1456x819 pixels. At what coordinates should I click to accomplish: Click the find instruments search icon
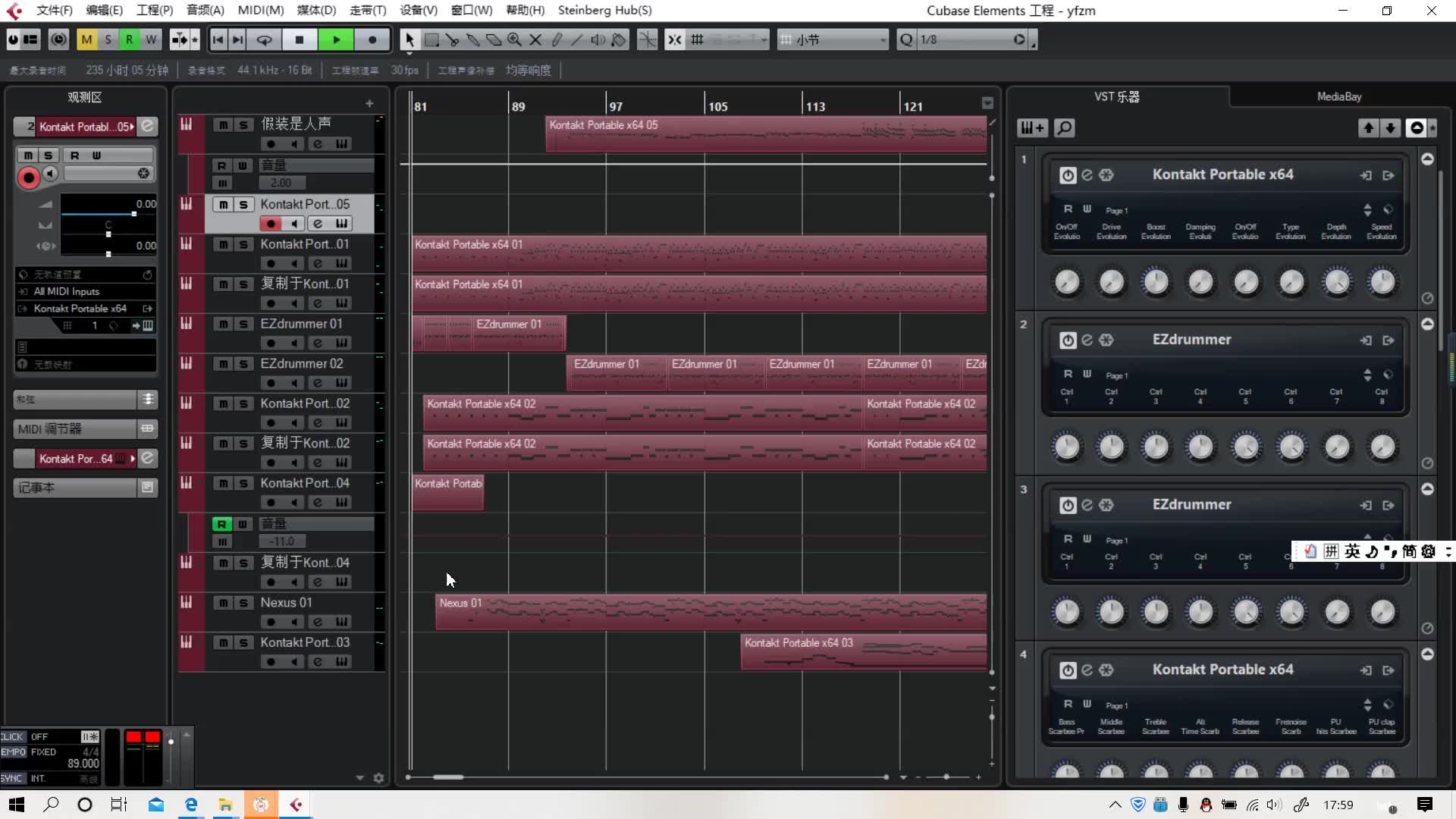pos(1065,128)
